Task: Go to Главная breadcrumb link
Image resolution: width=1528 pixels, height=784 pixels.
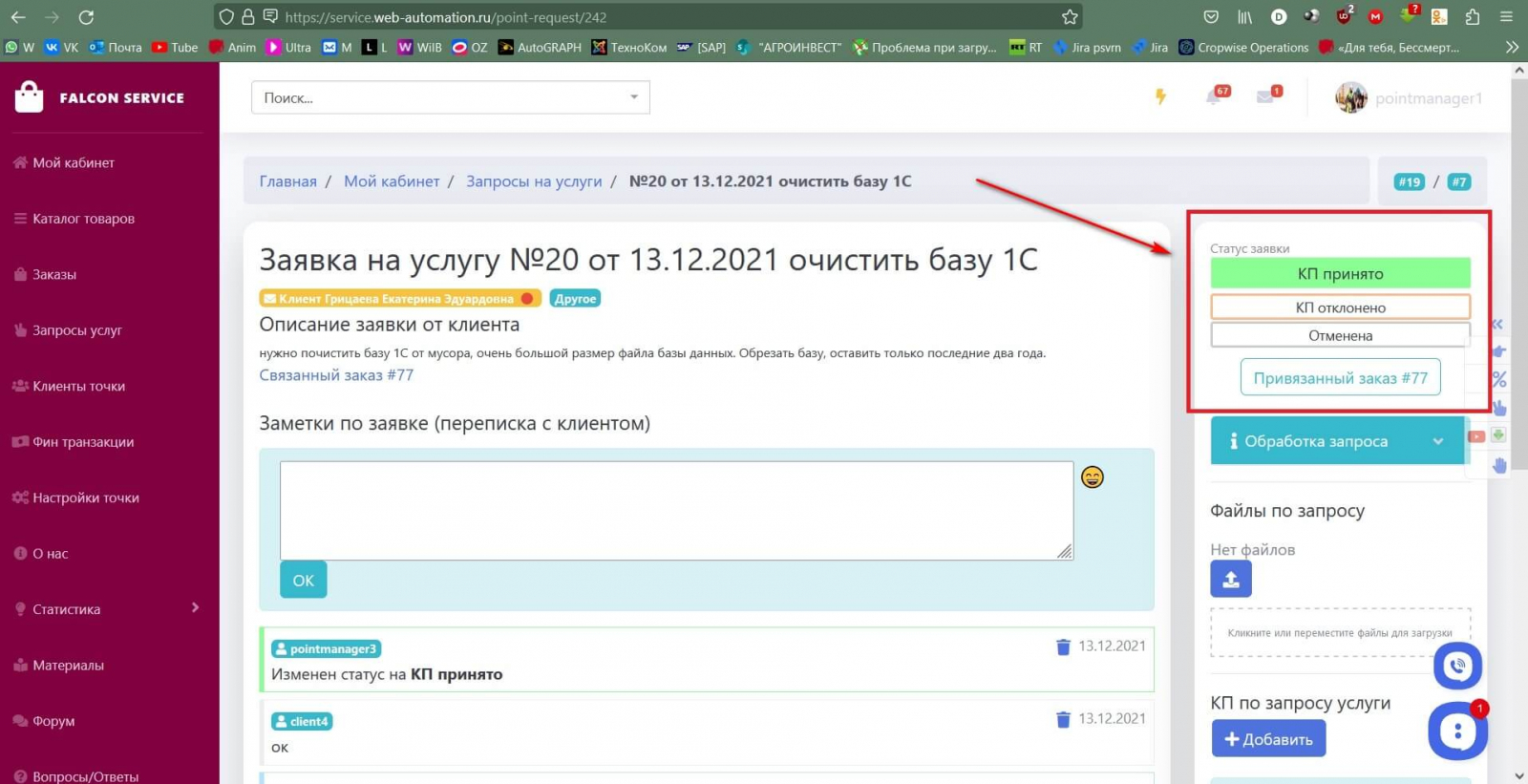Action: [288, 181]
